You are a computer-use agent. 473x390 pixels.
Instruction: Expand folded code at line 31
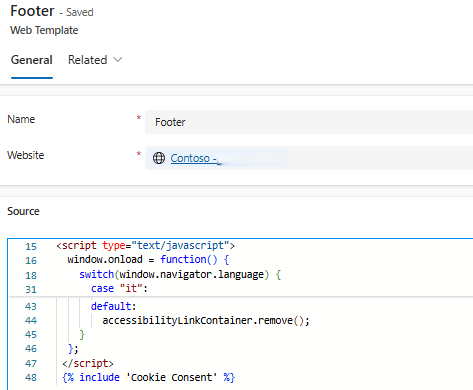[31, 289]
